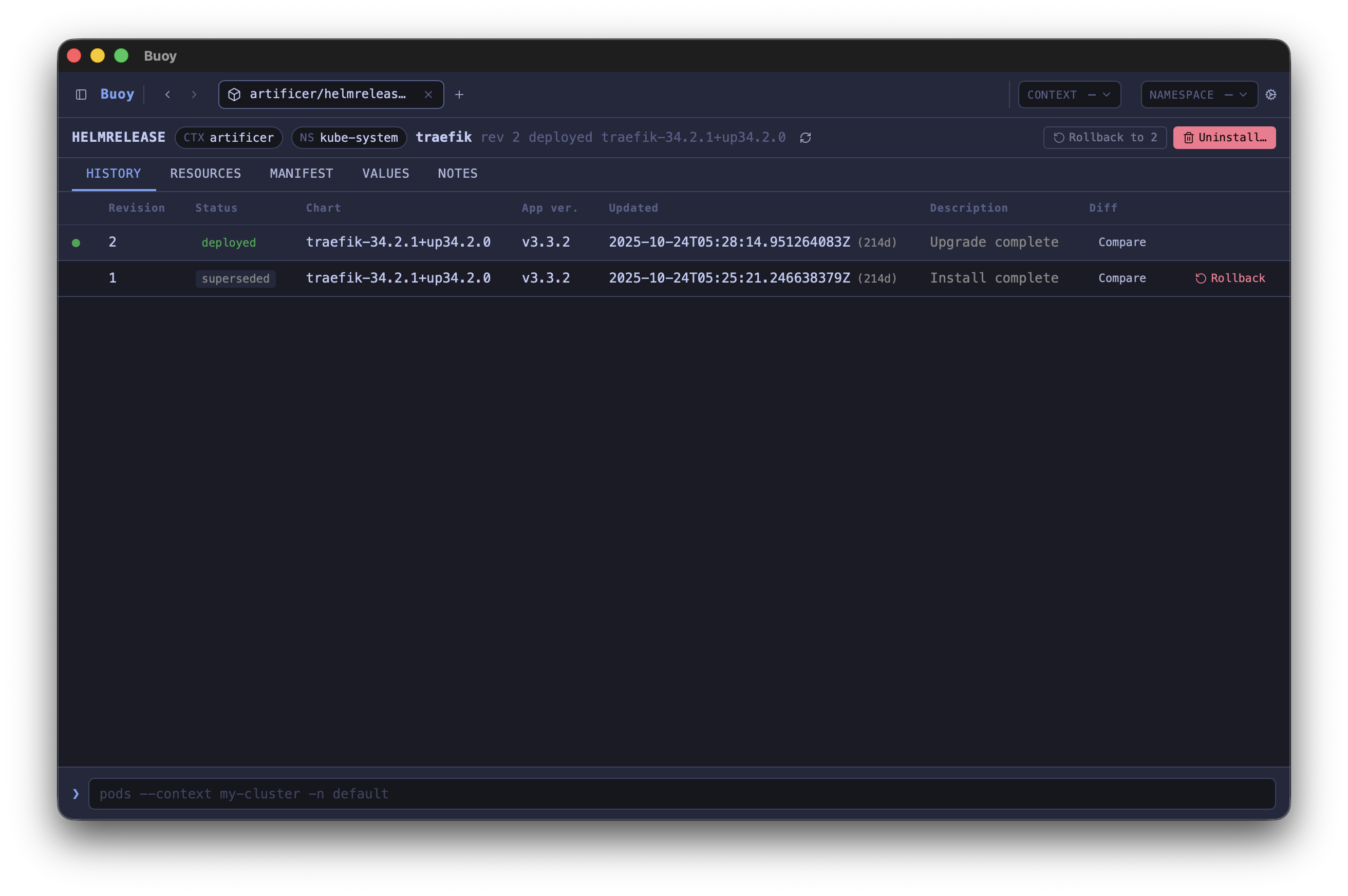Click the Install complete description
Screen dimensions: 1348x896
(994, 278)
